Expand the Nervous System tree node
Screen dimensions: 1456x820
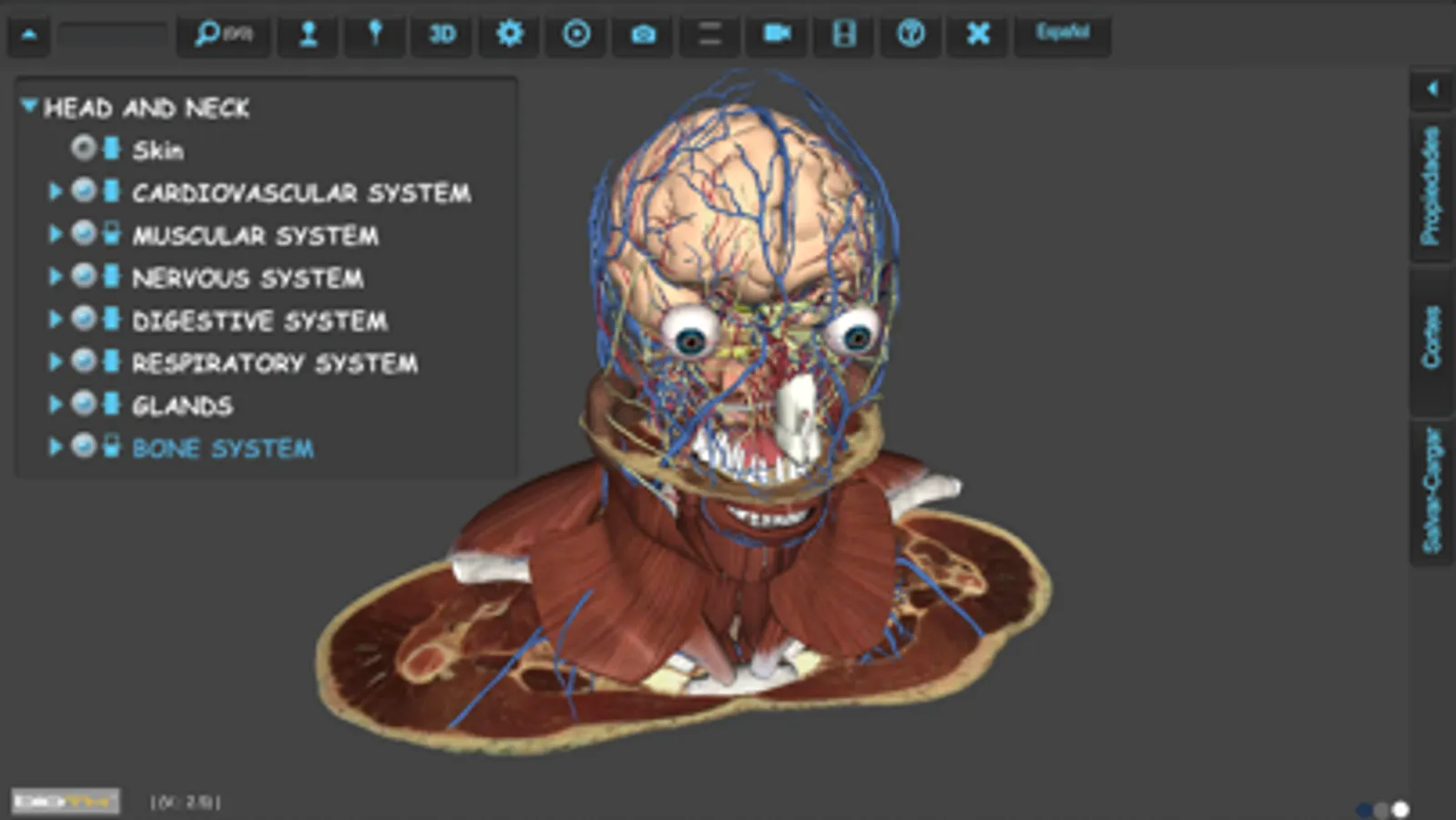pyautogui.click(x=55, y=276)
